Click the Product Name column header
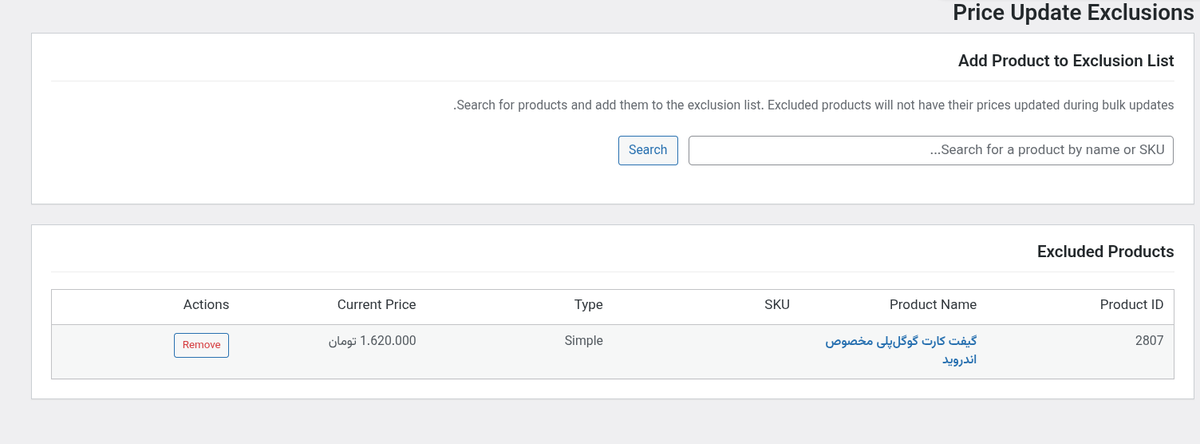This screenshot has width=1200, height=444. (932, 304)
